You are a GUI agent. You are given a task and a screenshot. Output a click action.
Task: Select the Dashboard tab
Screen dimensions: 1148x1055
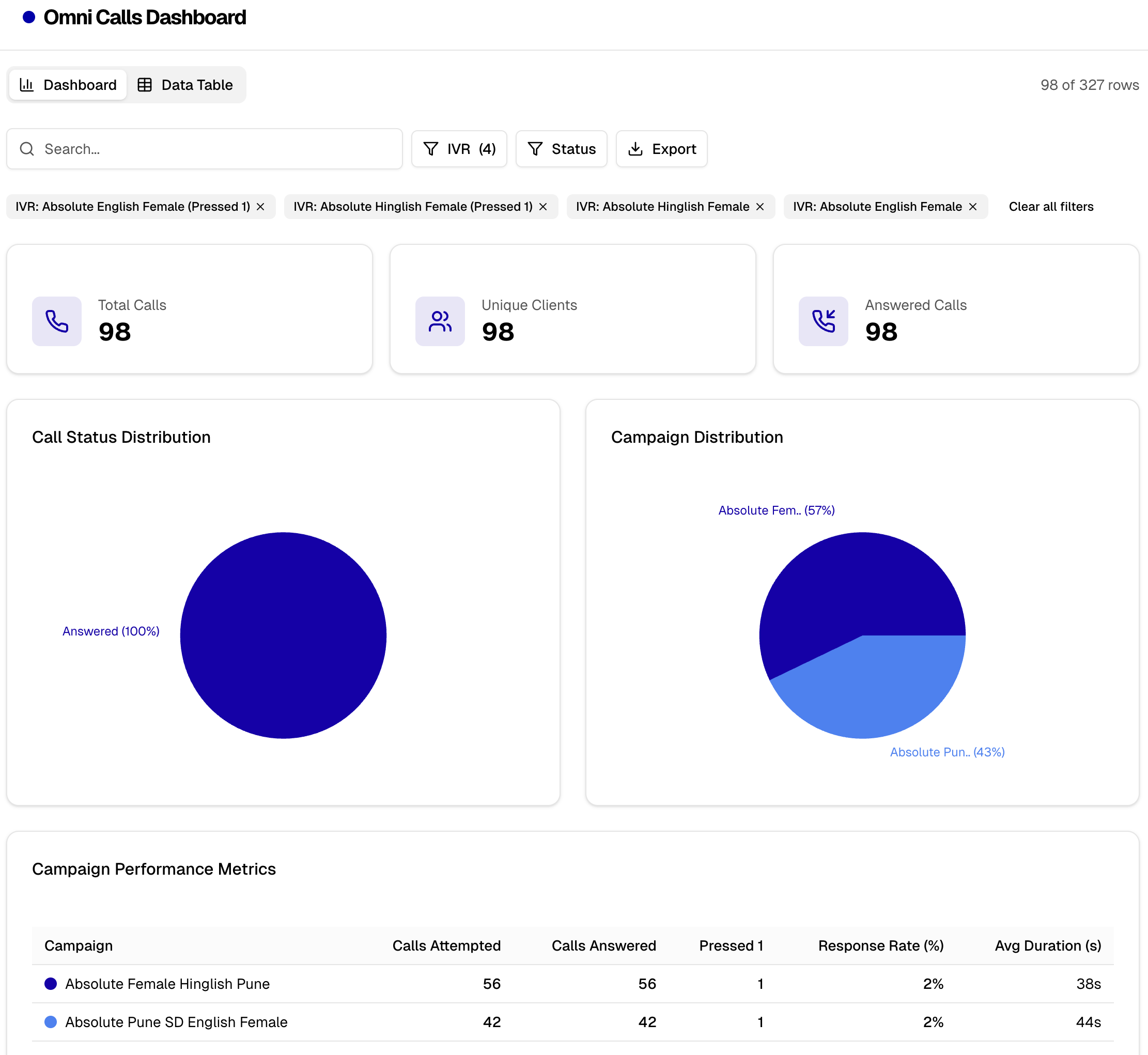coord(67,85)
